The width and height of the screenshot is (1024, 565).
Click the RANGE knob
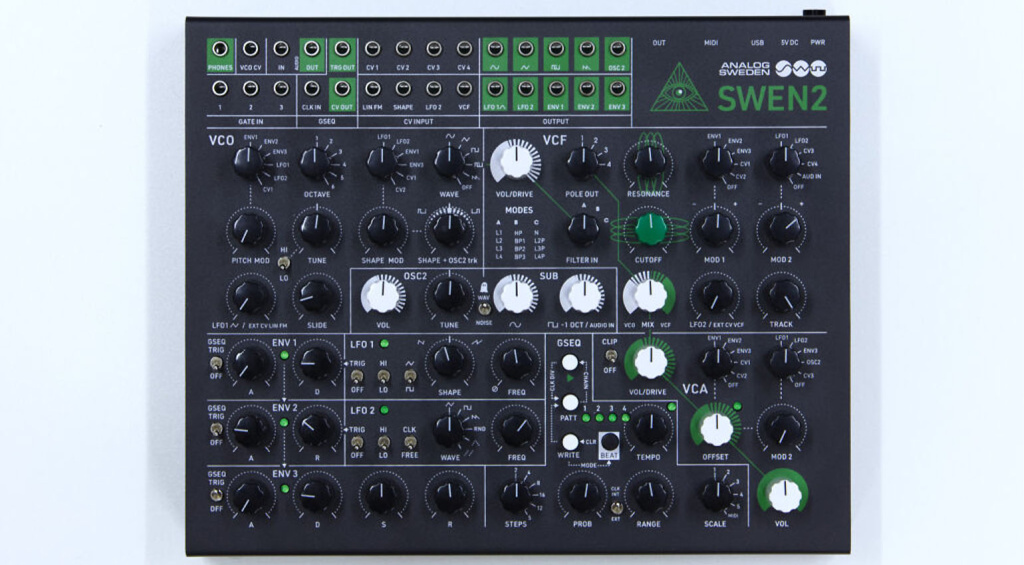(x=648, y=496)
